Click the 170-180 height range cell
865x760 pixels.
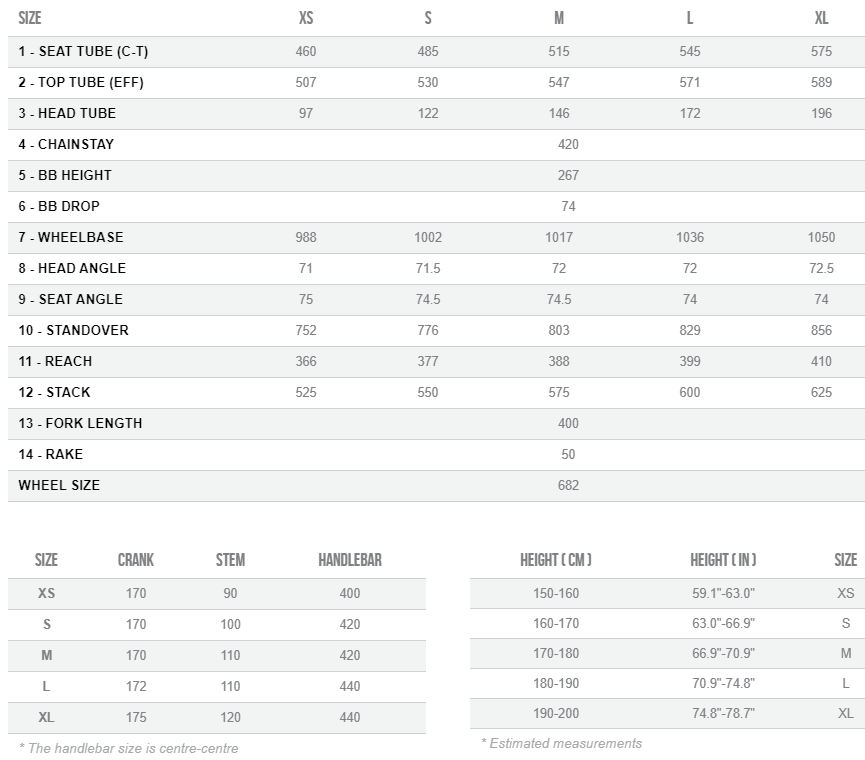coord(556,653)
